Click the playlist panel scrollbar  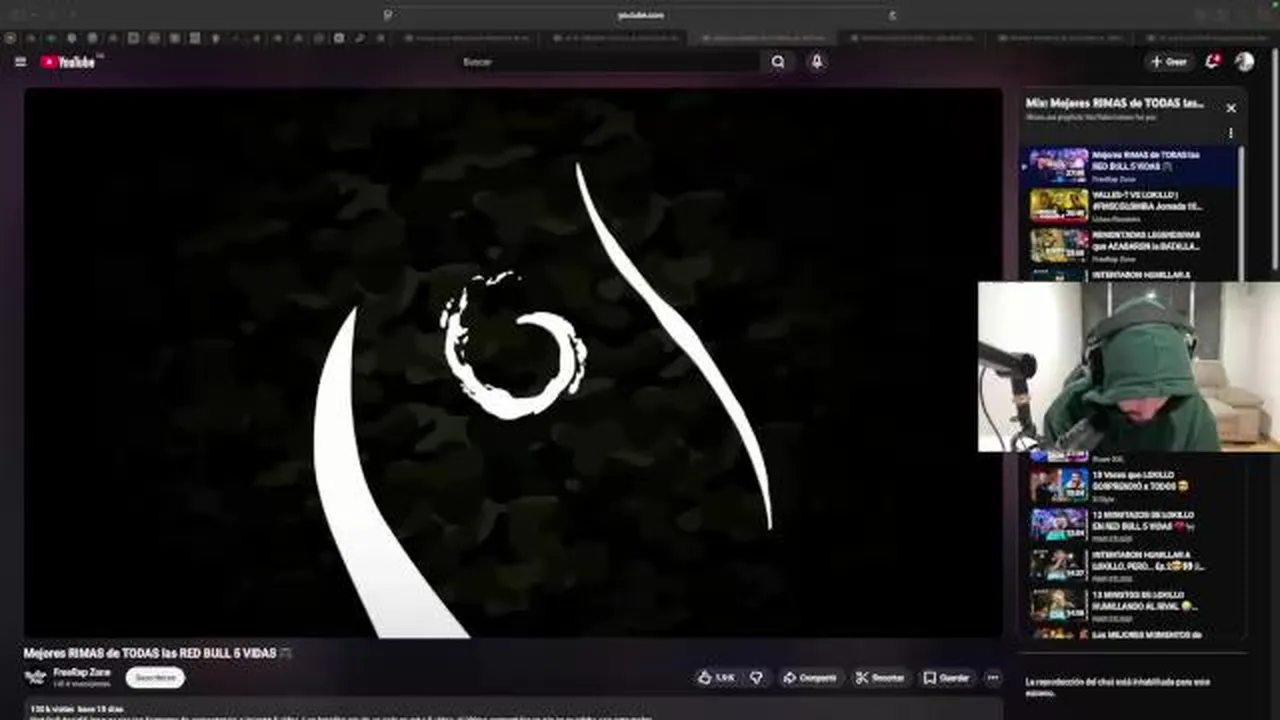click(1243, 212)
